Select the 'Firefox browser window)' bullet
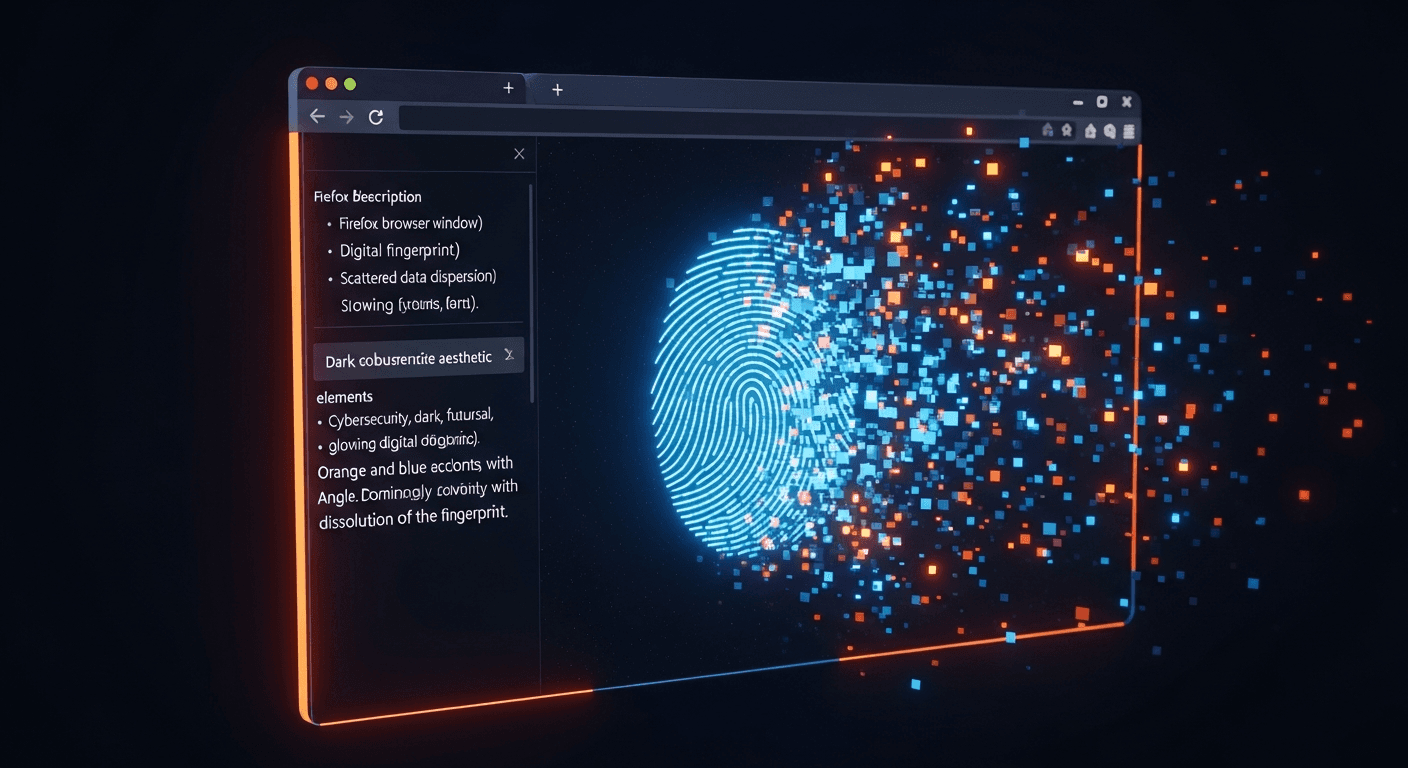The width and height of the screenshot is (1408, 768). (411, 223)
